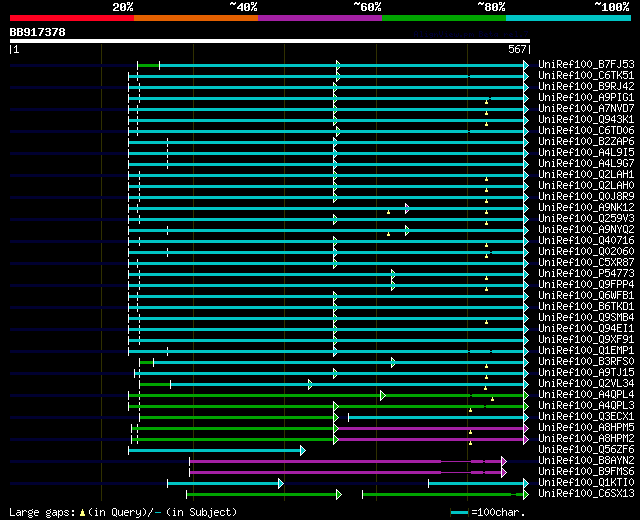
Task: Click the UniRef100_B3RFS0 hit name
Action: pos(586,362)
